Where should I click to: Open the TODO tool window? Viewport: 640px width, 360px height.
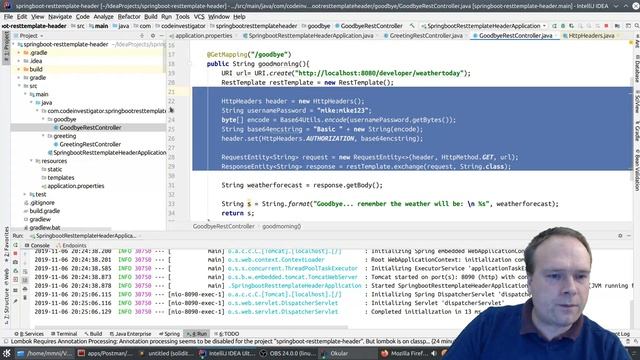(227, 334)
